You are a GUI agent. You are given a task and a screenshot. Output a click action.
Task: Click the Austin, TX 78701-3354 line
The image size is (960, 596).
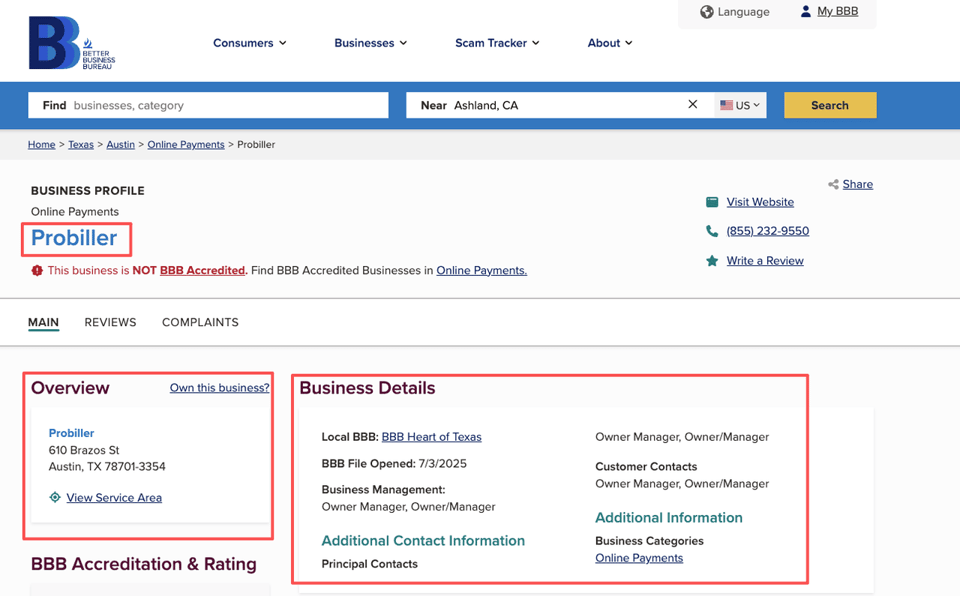[x=107, y=467]
